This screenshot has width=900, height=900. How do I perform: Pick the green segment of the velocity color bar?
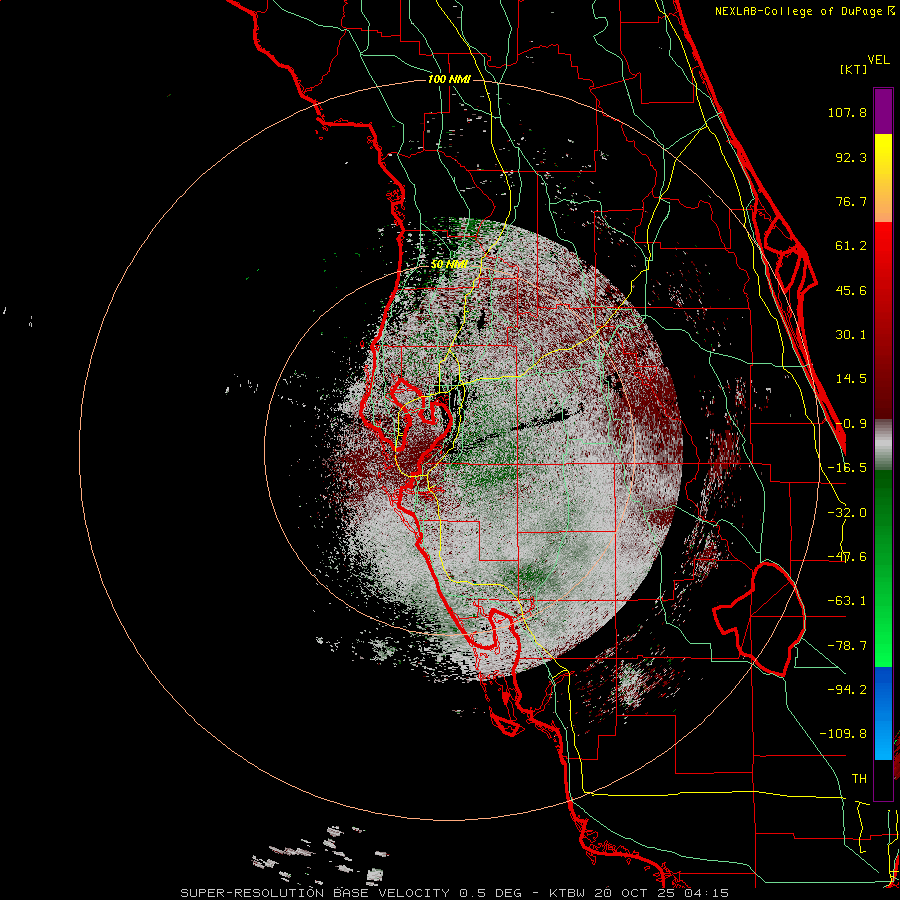[x=883, y=568]
